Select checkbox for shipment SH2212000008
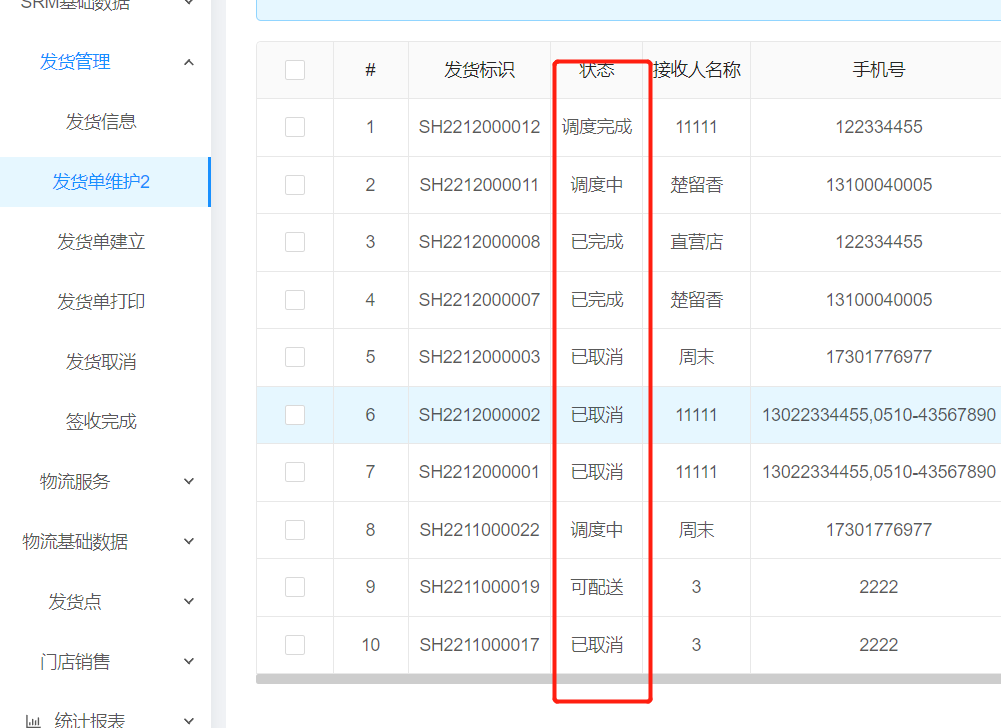The width and height of the screenshot is (1001, 728). coord(295,242)
